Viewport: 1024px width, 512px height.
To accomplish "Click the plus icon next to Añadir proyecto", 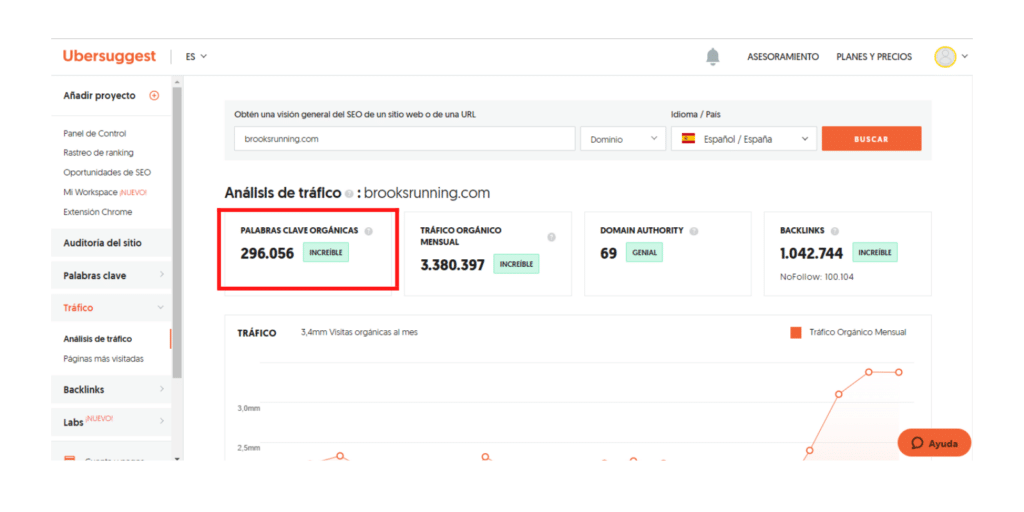I will pyautogui.click(x=154, y=95).
